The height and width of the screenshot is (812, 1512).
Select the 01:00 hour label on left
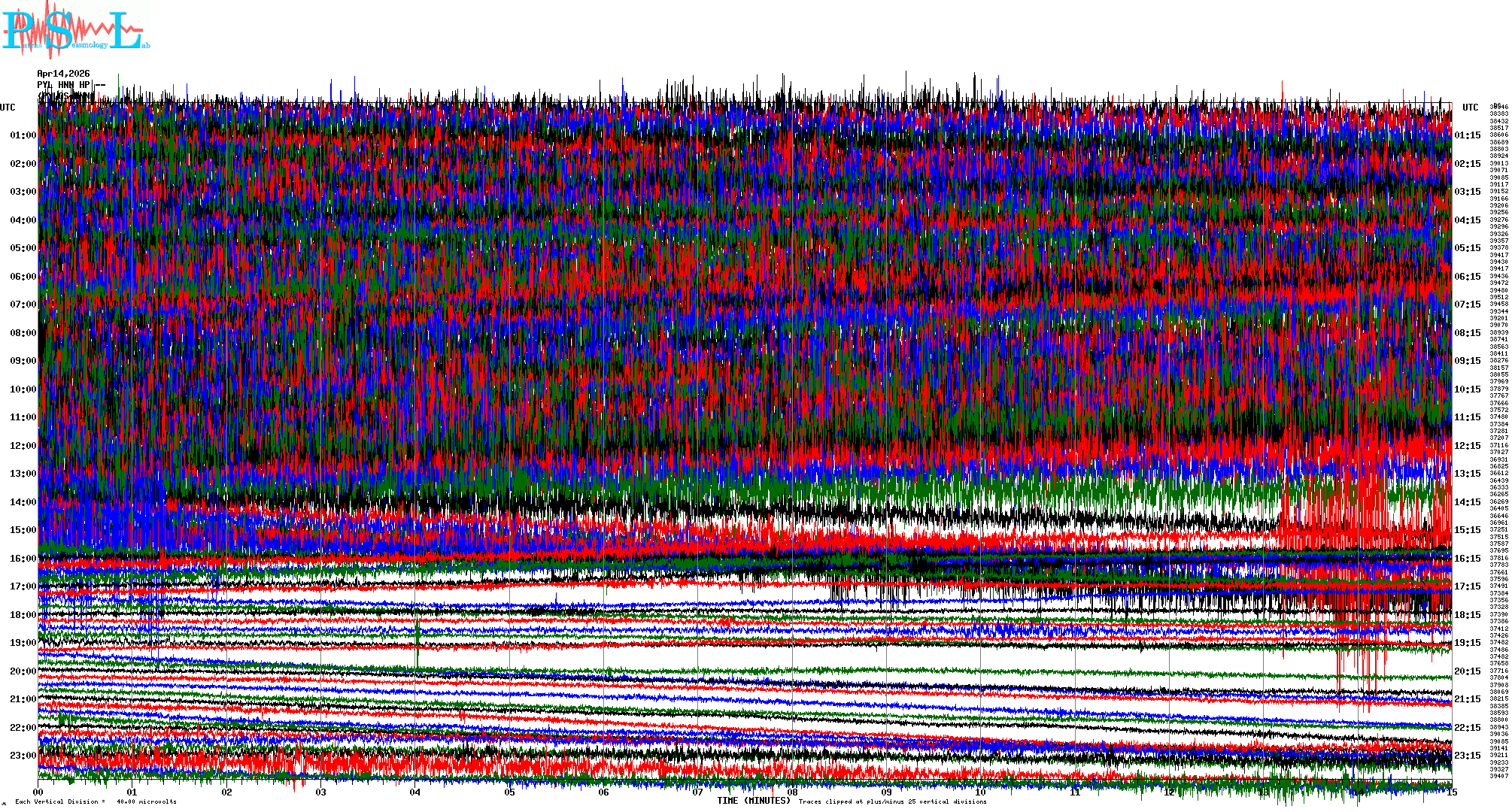click(23, 136)
